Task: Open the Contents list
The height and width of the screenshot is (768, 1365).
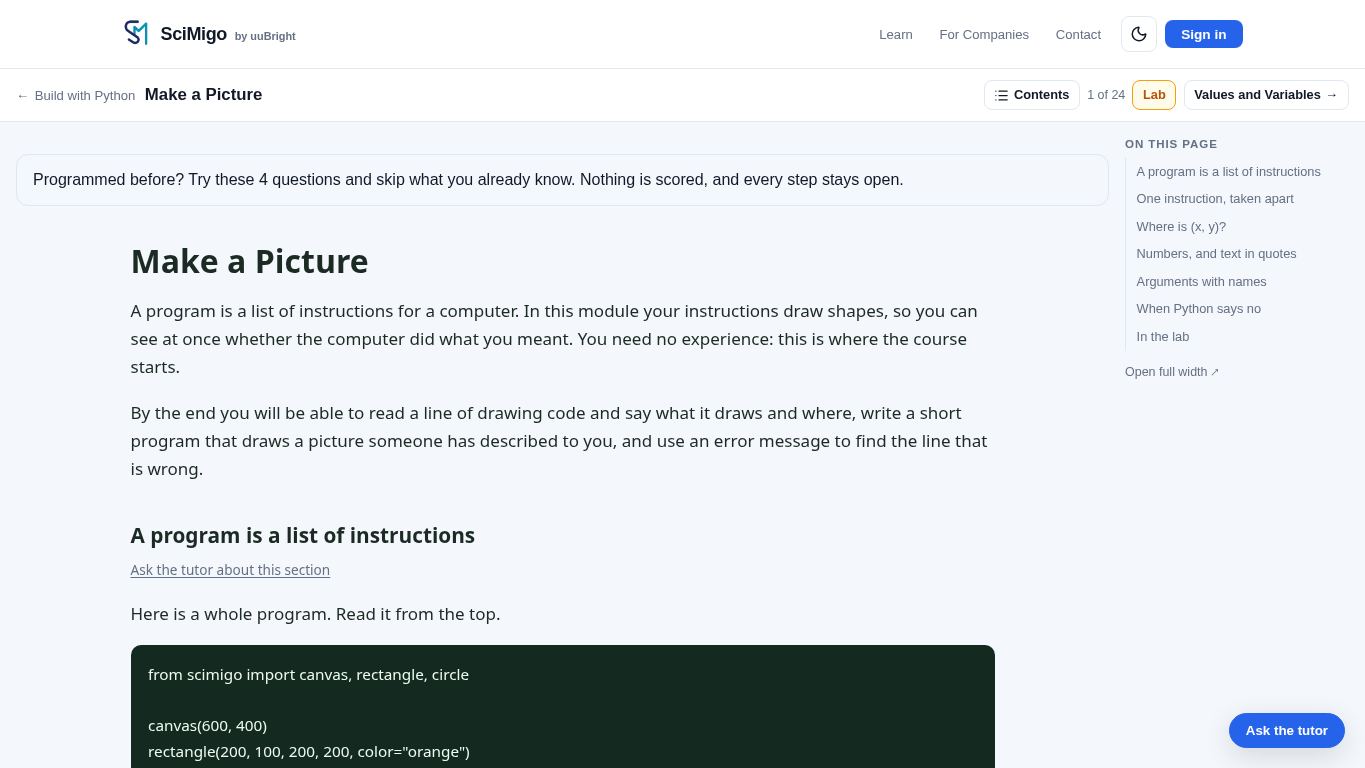Action: point(1031,95)
